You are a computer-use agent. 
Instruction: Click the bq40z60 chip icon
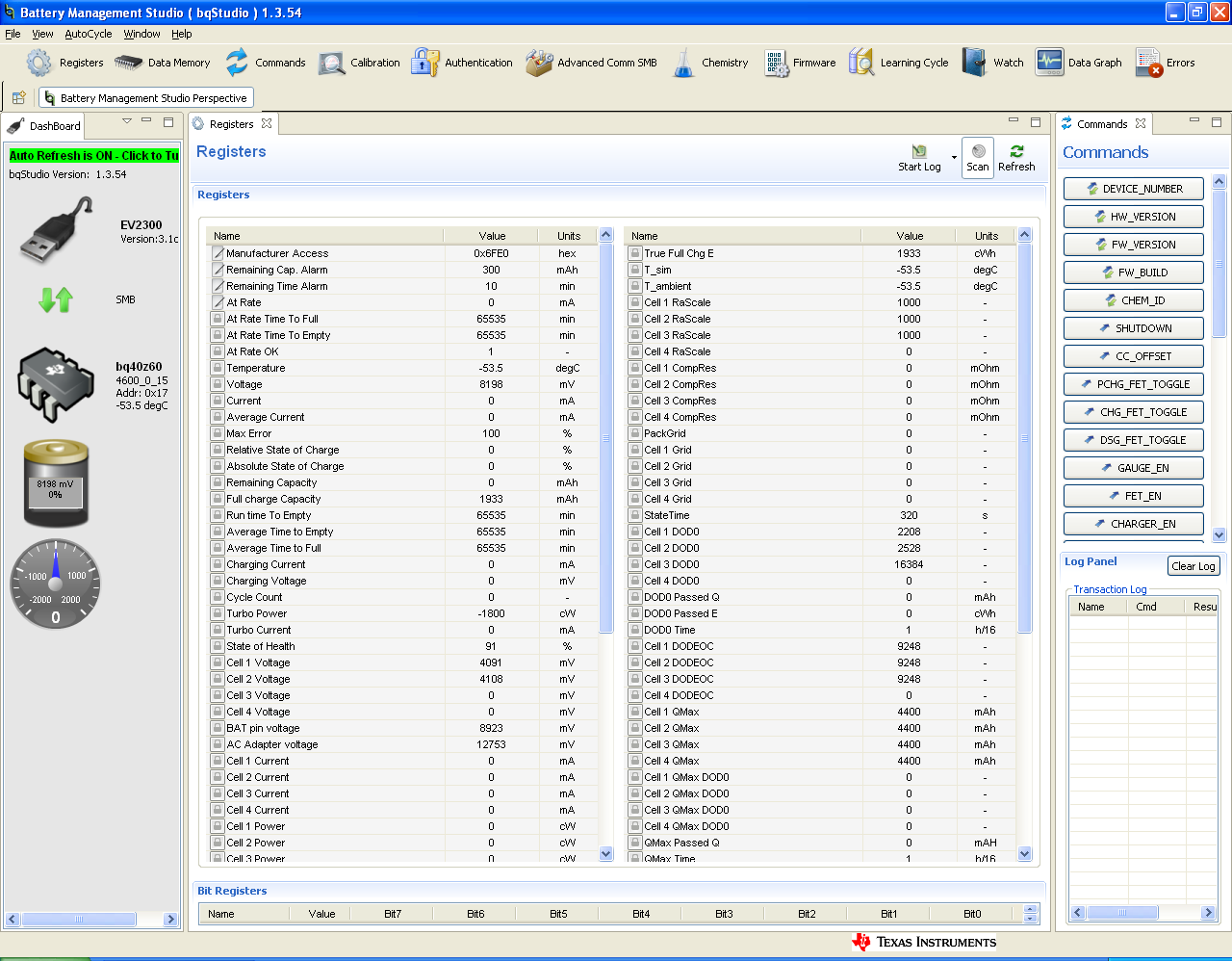click(56, 384)
